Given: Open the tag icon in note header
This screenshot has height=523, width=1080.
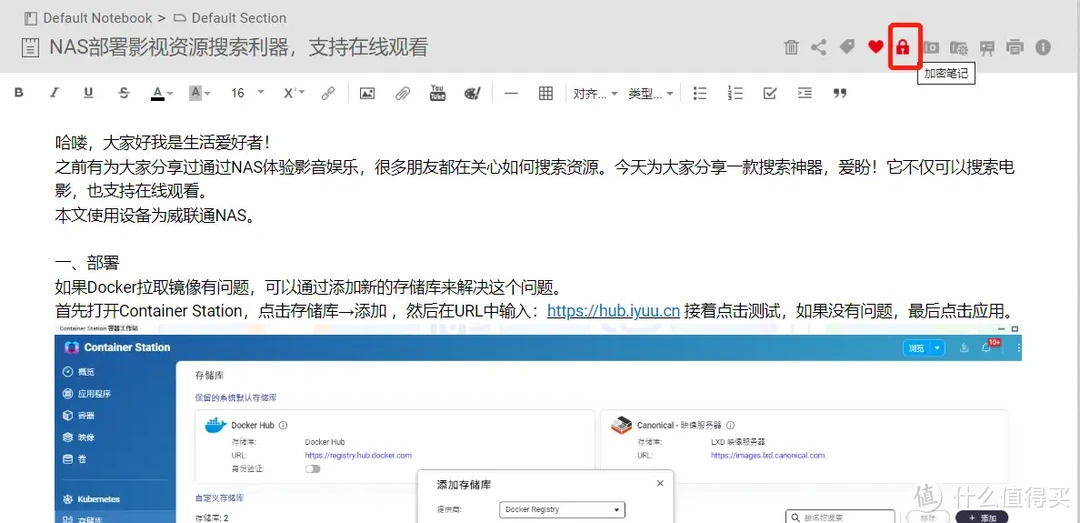Looking at the screenshot, I should tap(847, 48).
